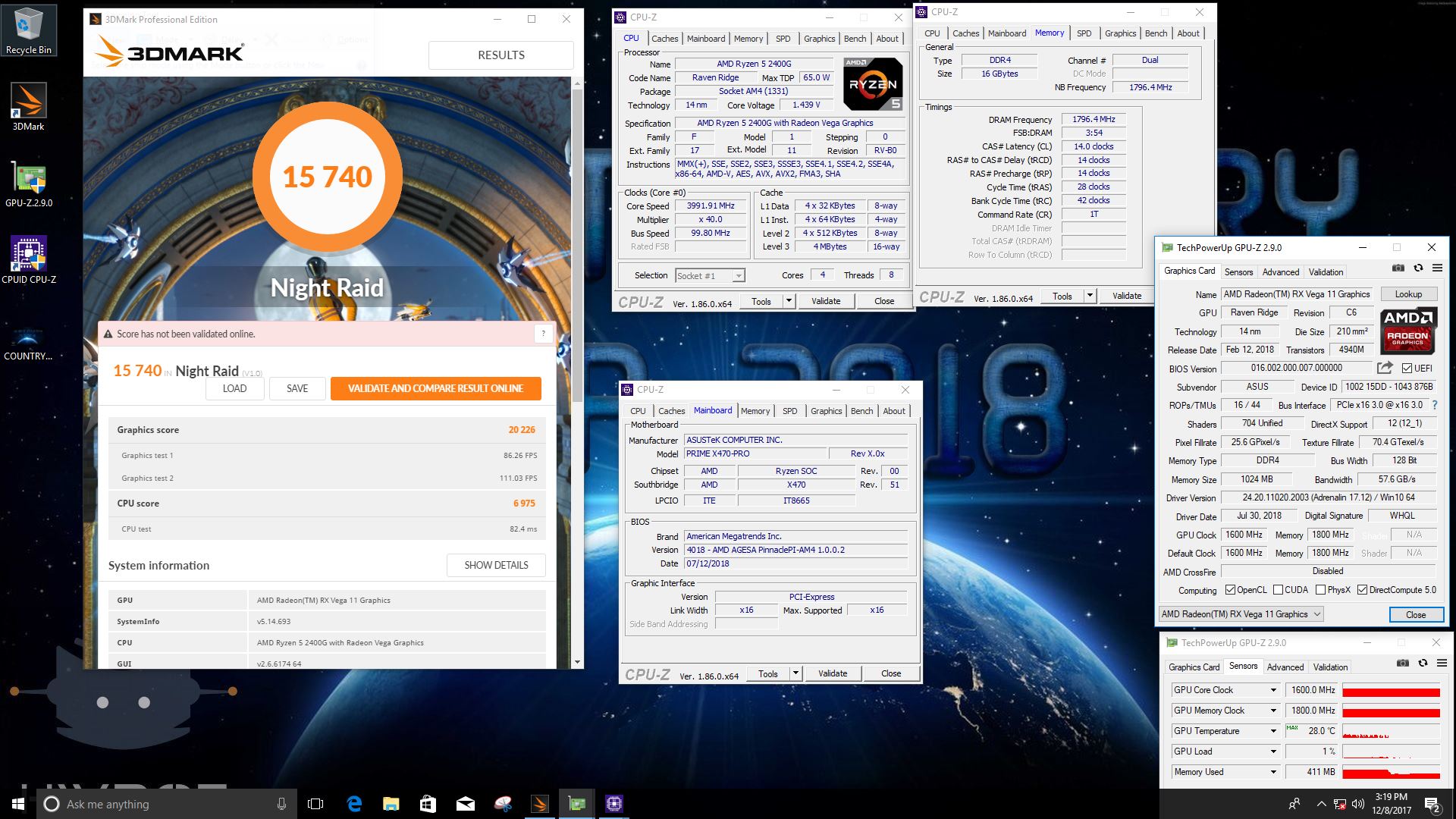Viewport: 1456px width, 819px height.
Task: Open the 3DMark desktop shortcut
Action: (28, 107)
